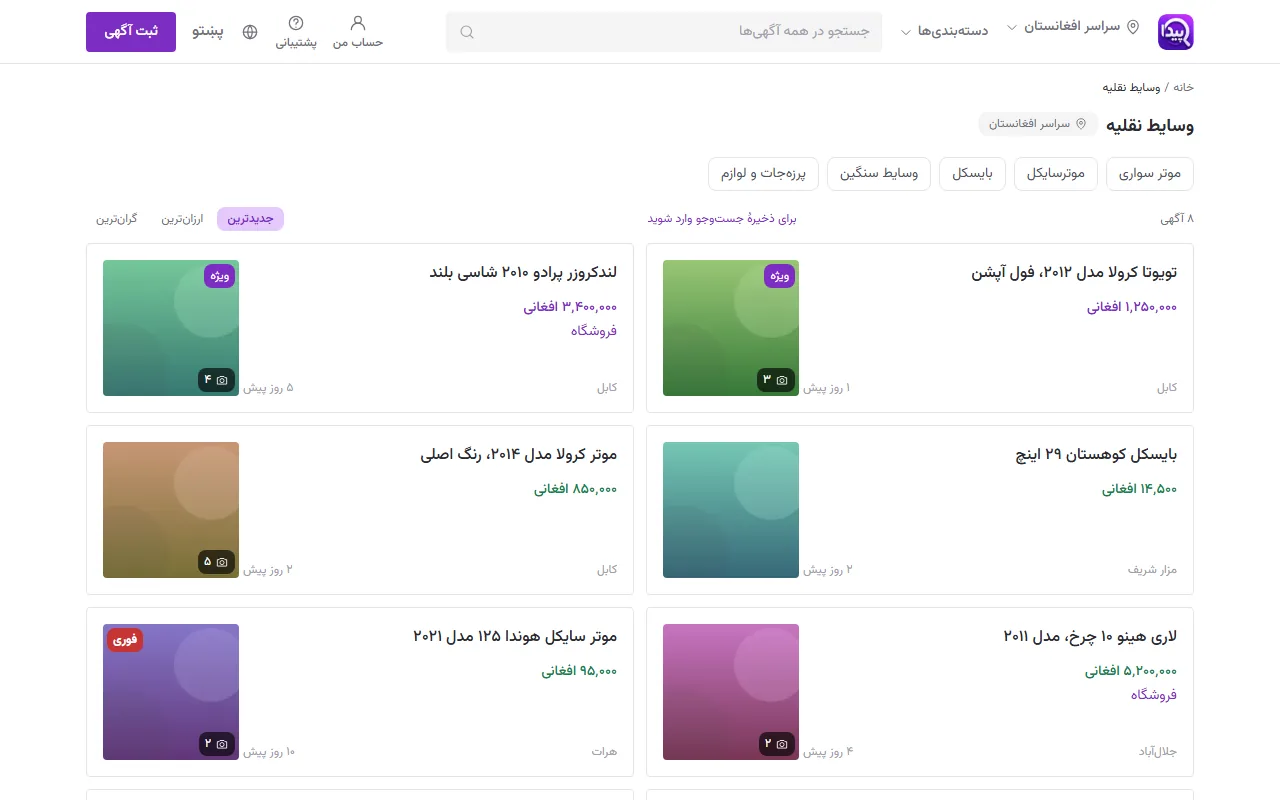The image size is (1280, 800).
Task: Sort listings by جدیدترین
Action: click(250, 219)
